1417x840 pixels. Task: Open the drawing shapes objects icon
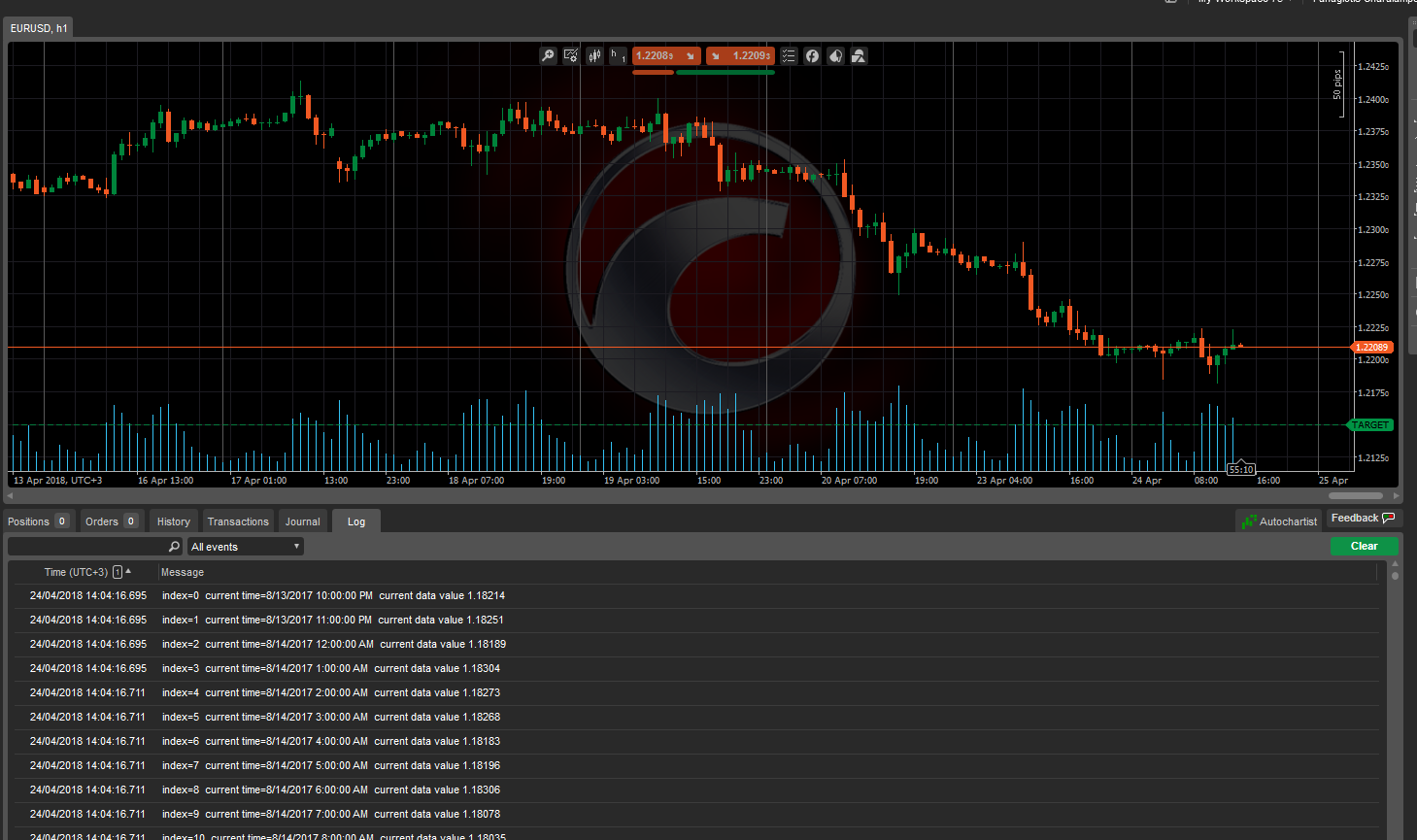point(859,56)
